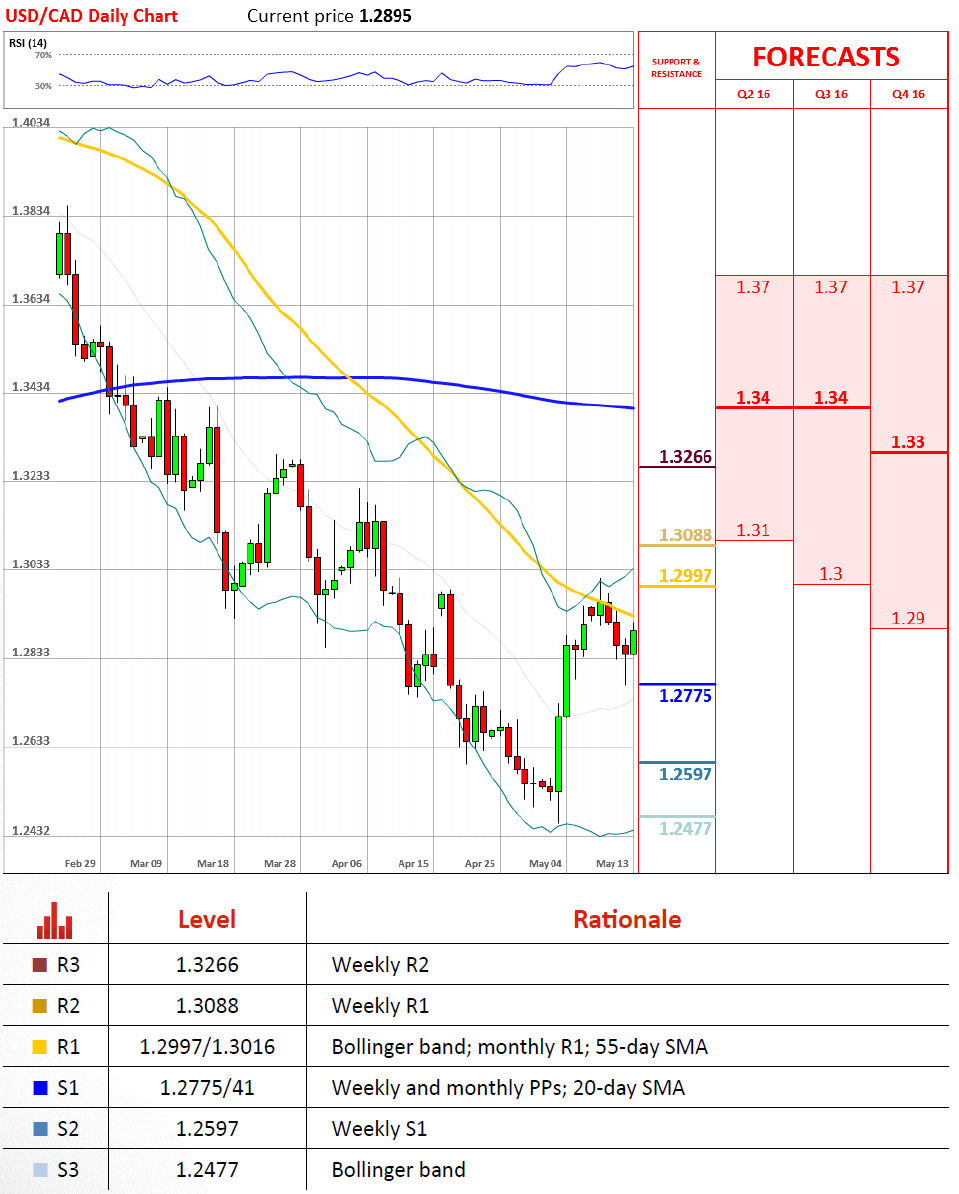This screenshot has width=959, height=1194.
Task: Click the FORECASTS heading
Action: [x=826, y=57]
